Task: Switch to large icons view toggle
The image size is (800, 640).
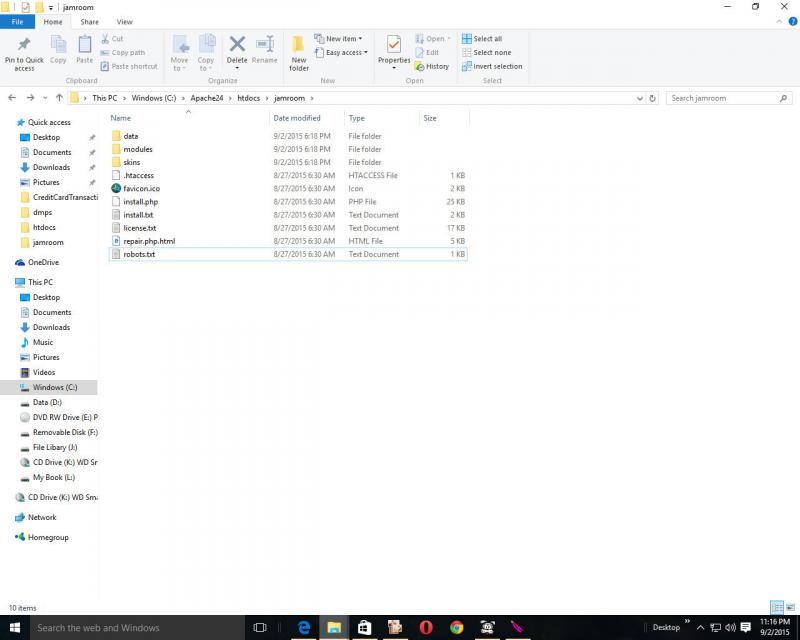Action: coord(790,607)
